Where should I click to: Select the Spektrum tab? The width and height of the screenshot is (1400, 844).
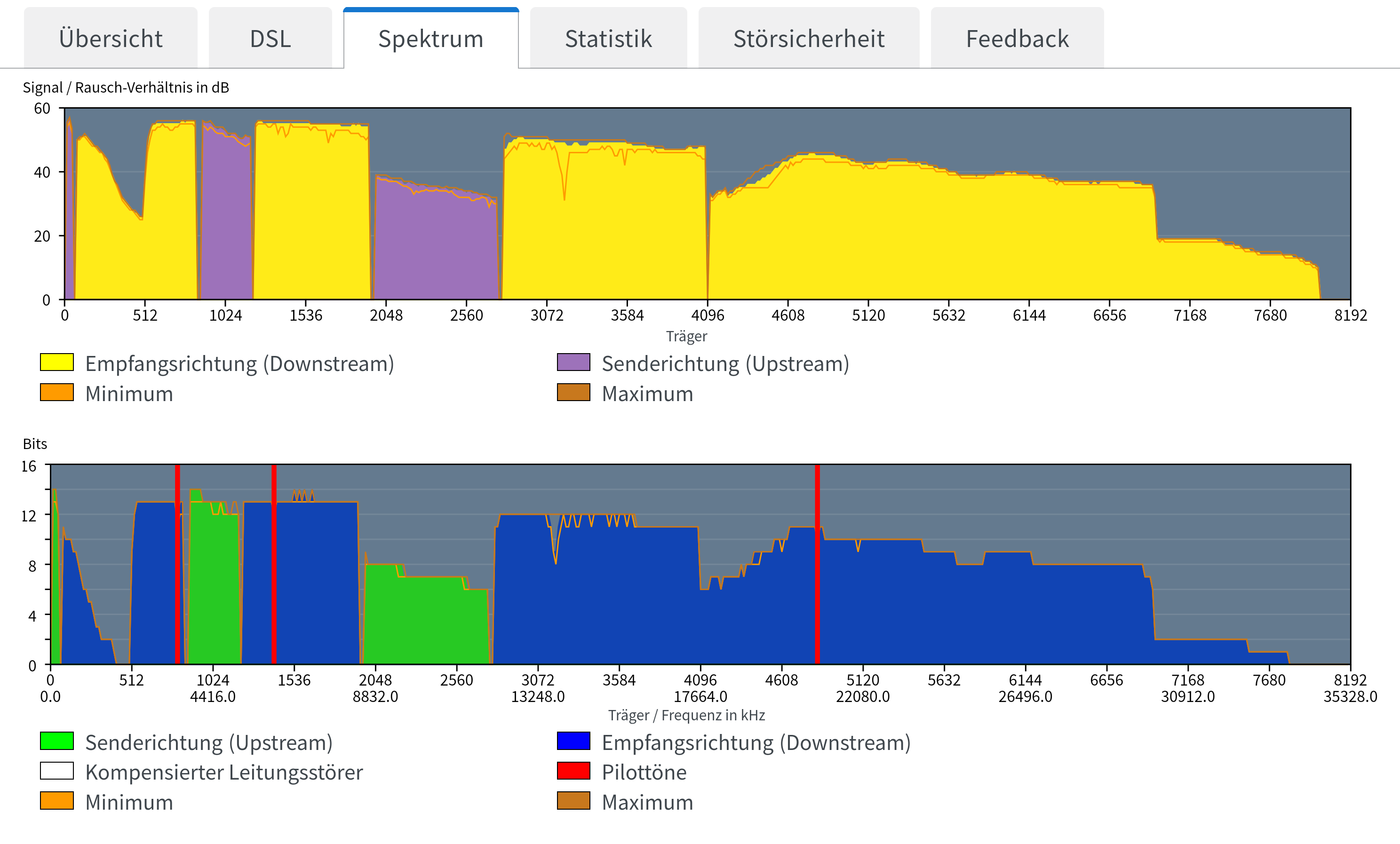point(431,38)
